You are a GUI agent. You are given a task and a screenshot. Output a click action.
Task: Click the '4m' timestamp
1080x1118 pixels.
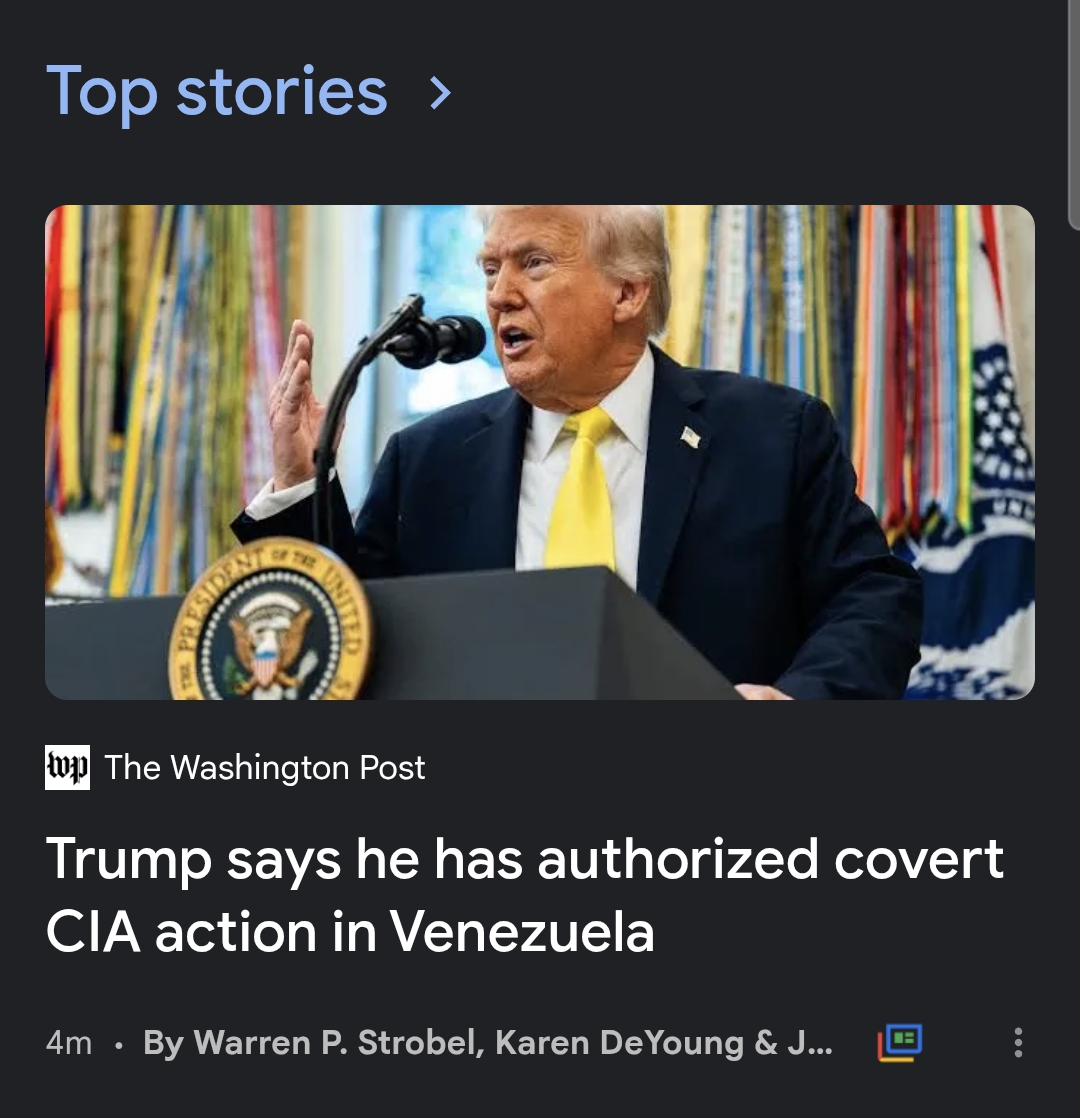(68, 1042)
